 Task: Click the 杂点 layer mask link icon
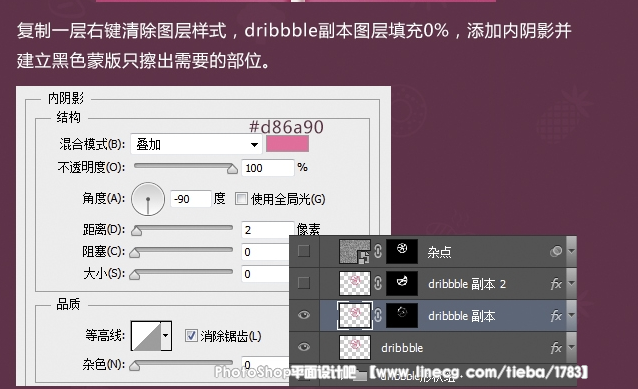pyautogui.click(x=378, y=251)
